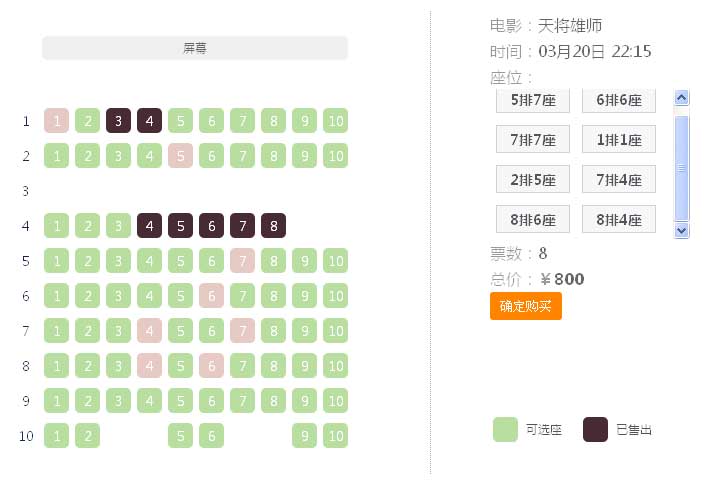Viewport: 723px width, 486px height.
Task: Toggle selected seat 1 in row 1
Action: click(56, 121)
